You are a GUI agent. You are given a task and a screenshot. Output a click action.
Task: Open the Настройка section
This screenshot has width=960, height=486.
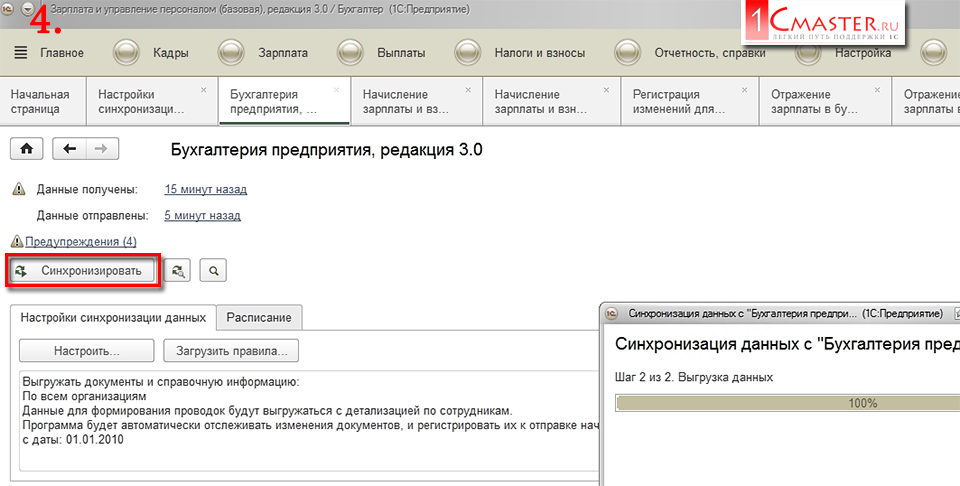[x=863, y=53]
